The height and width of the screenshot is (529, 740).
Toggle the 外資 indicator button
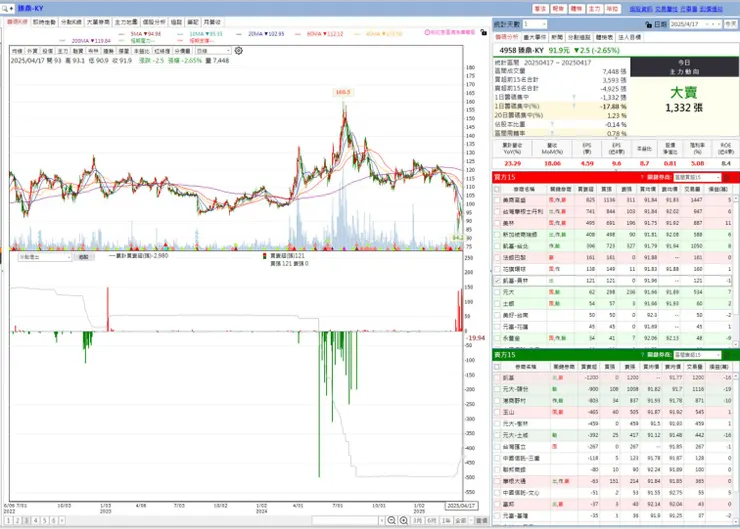(32, 51)
